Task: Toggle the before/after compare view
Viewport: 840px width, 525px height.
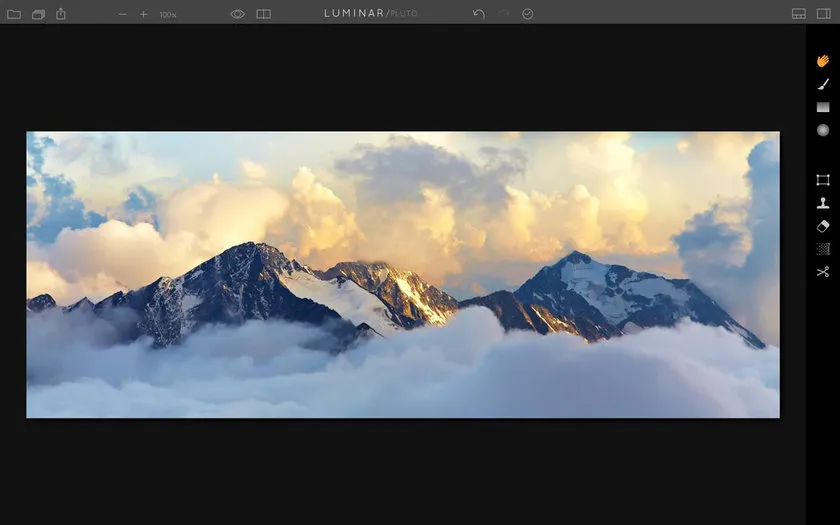Action: (x=263, y=14)
